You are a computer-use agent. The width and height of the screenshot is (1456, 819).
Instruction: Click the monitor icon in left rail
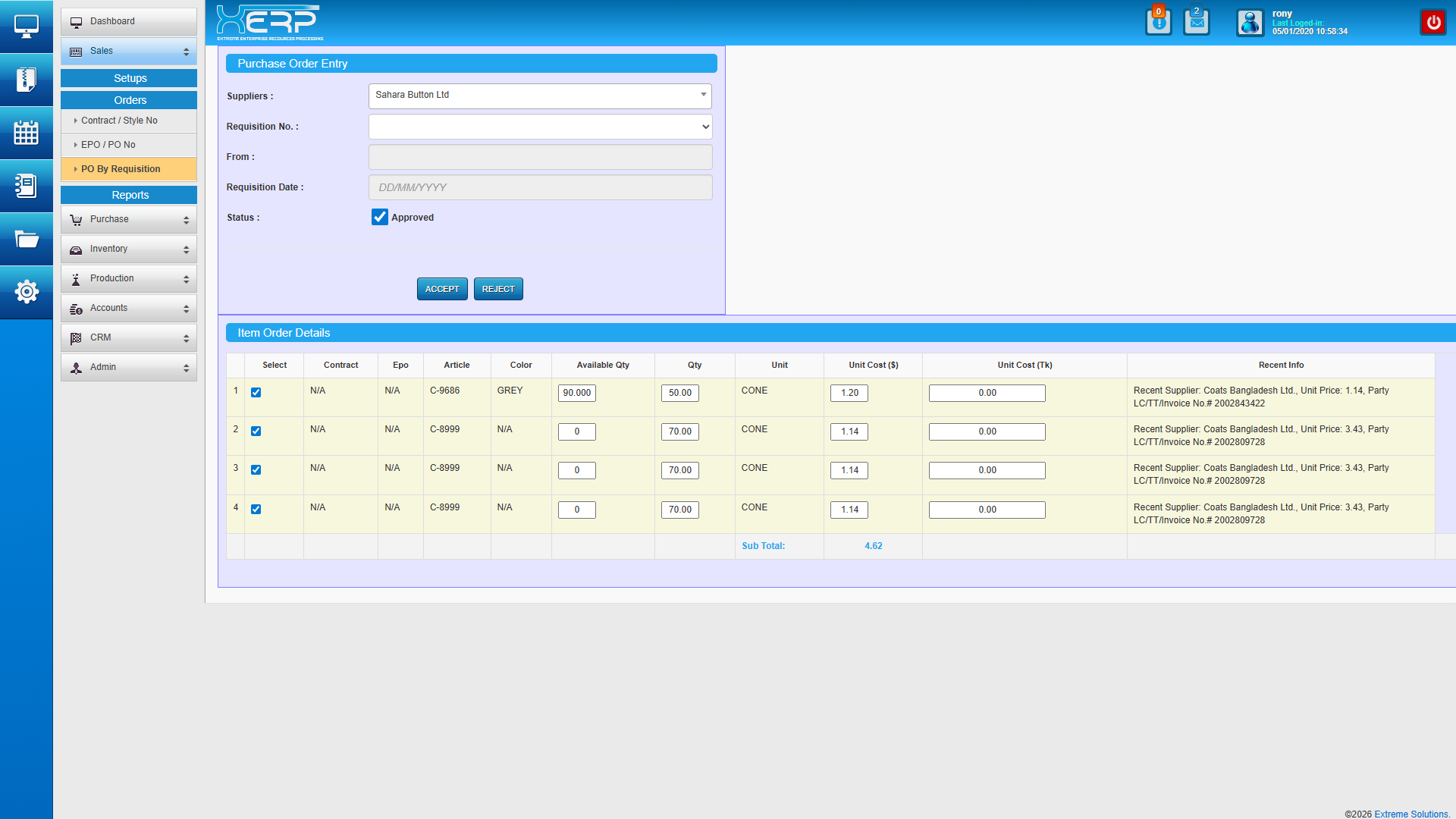[26, 27]
